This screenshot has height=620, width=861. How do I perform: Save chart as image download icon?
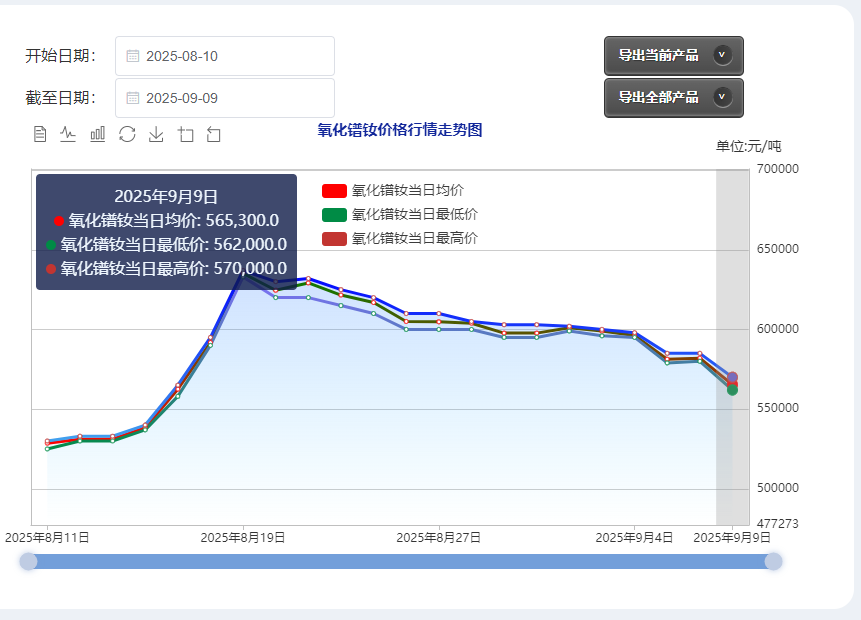(156, 134)
